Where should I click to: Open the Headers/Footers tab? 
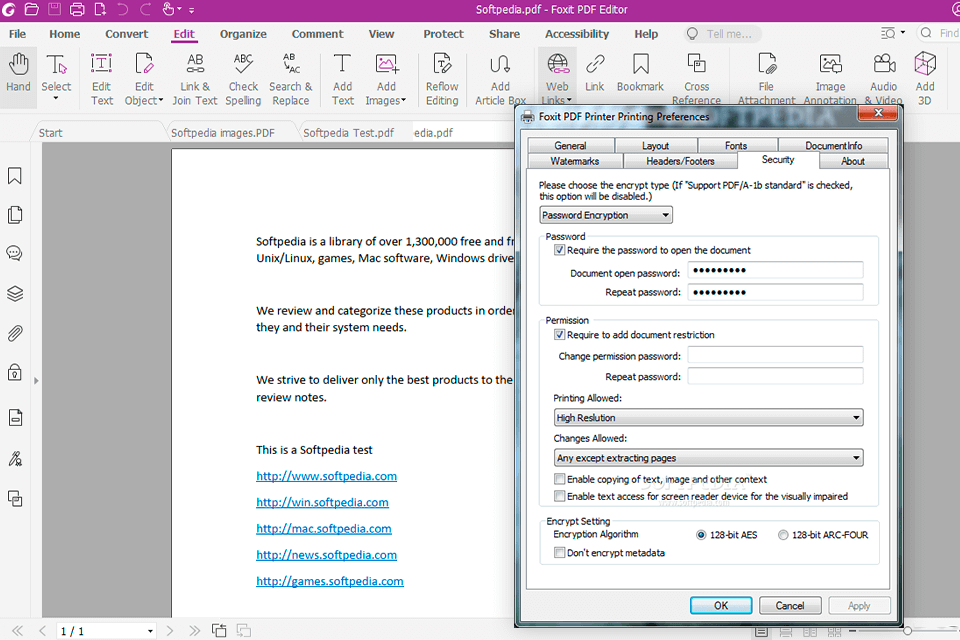[x=680, y=161]
